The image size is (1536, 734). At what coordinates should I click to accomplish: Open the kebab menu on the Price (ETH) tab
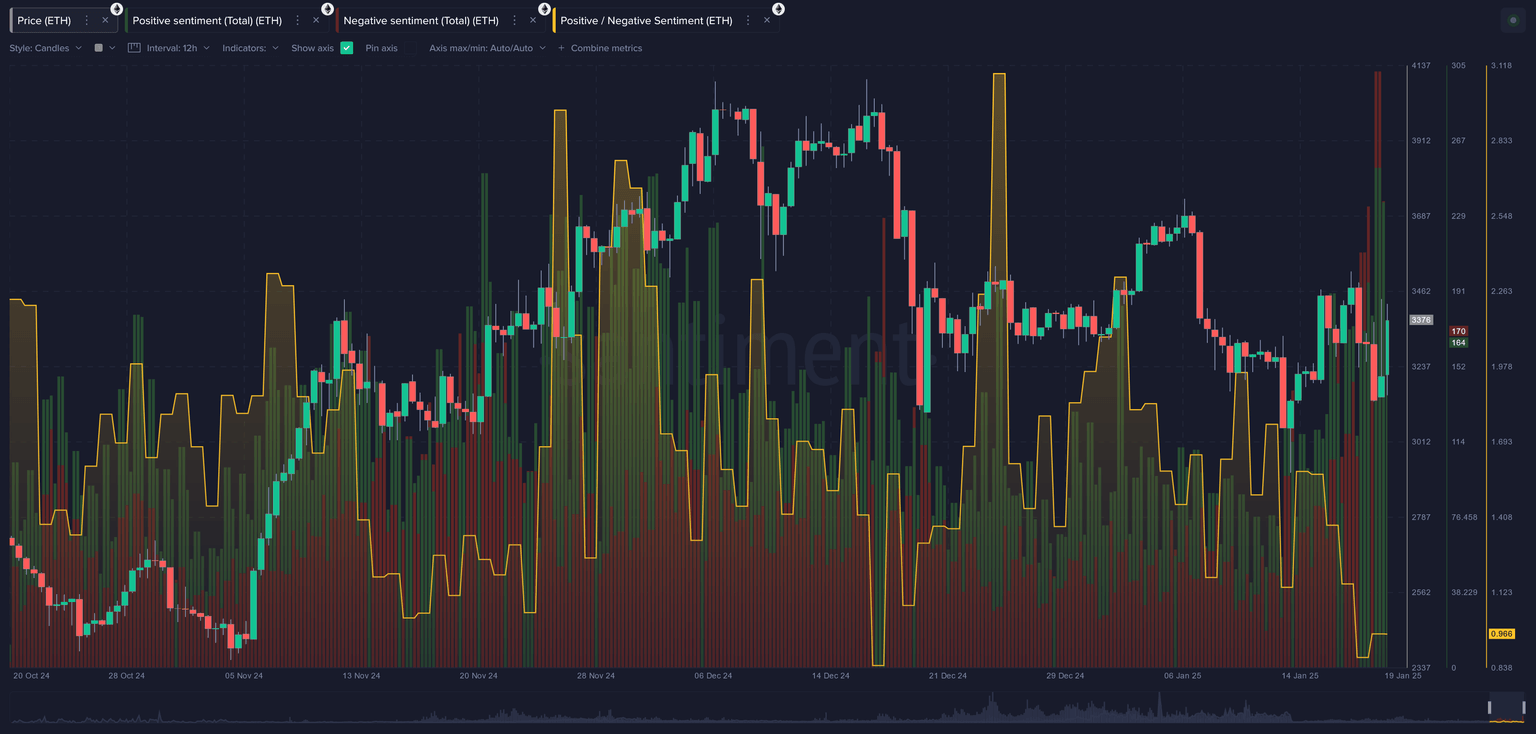pyautogui.click(x=89, y=20)
